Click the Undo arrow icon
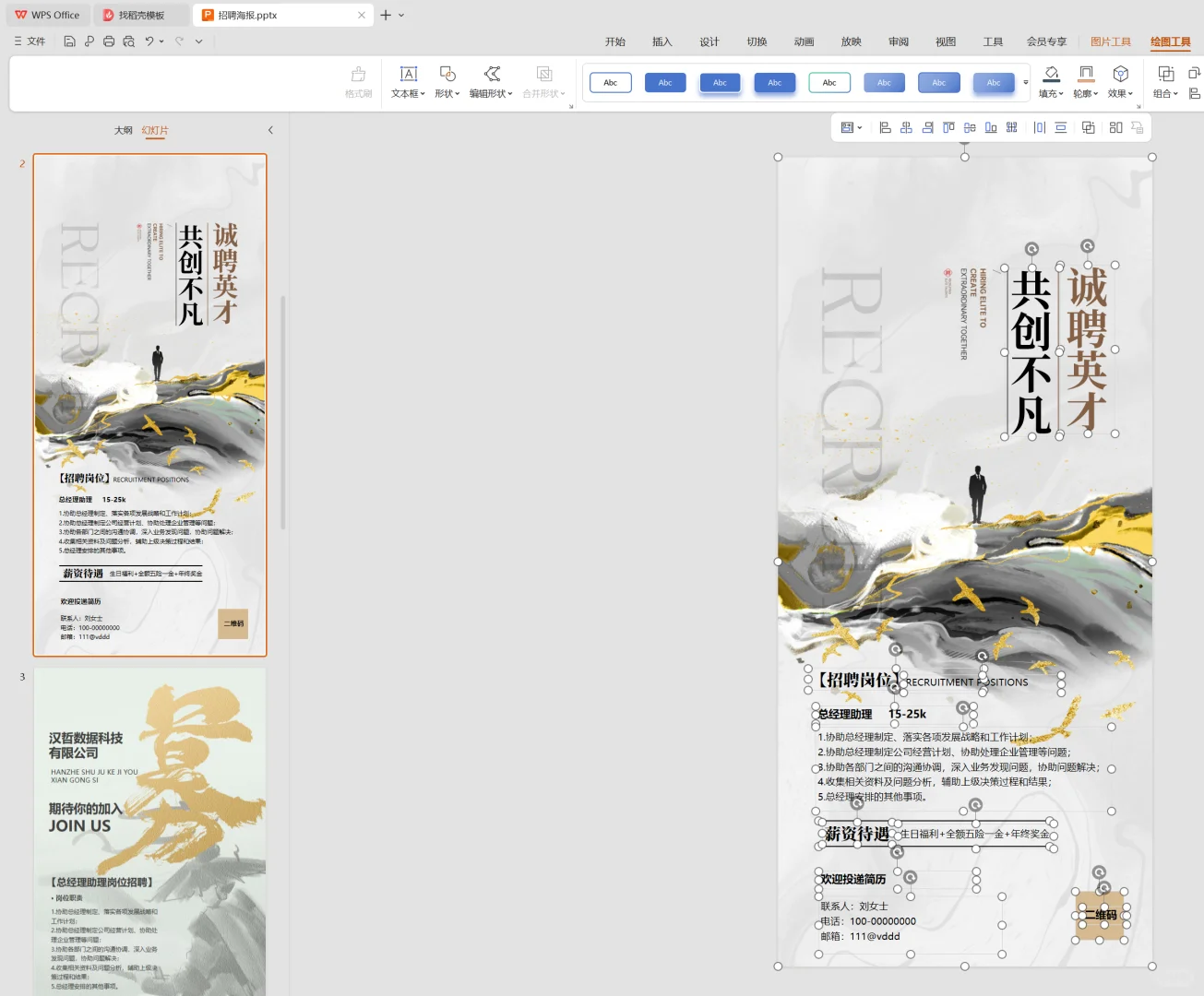 149,41
